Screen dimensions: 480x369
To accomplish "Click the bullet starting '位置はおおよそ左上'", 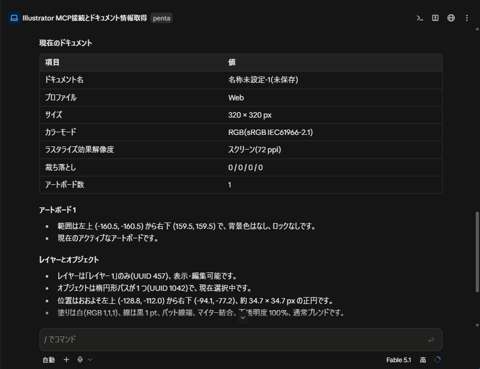I will point(195,301).
